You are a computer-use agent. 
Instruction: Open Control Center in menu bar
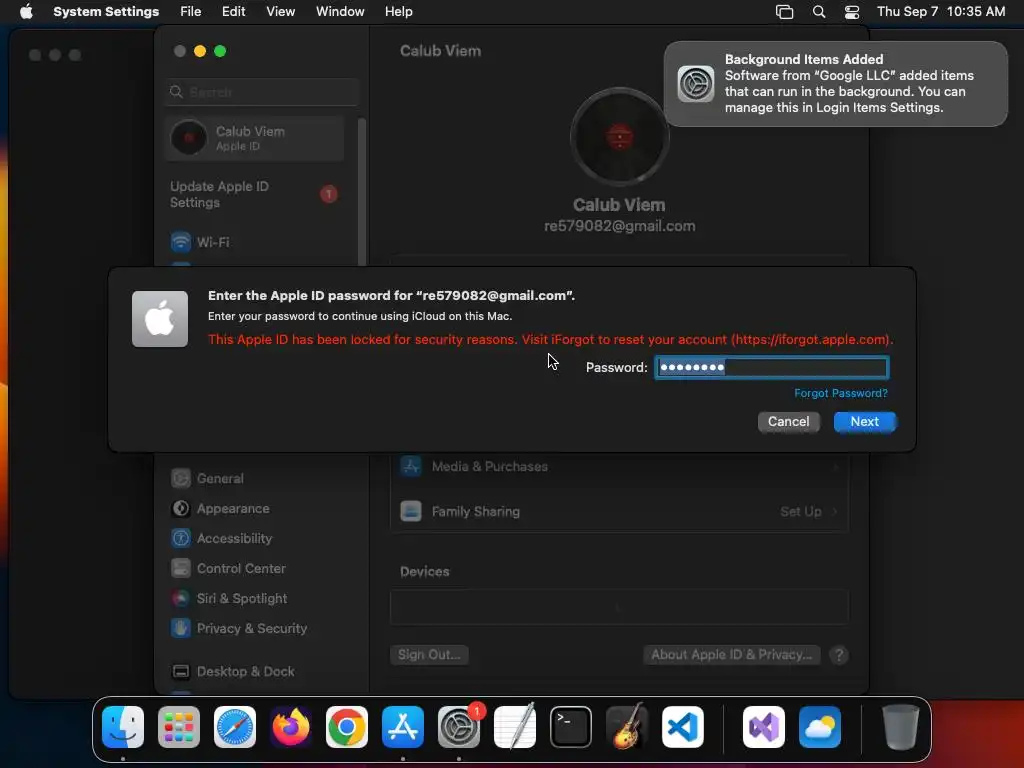coord(852,12)
